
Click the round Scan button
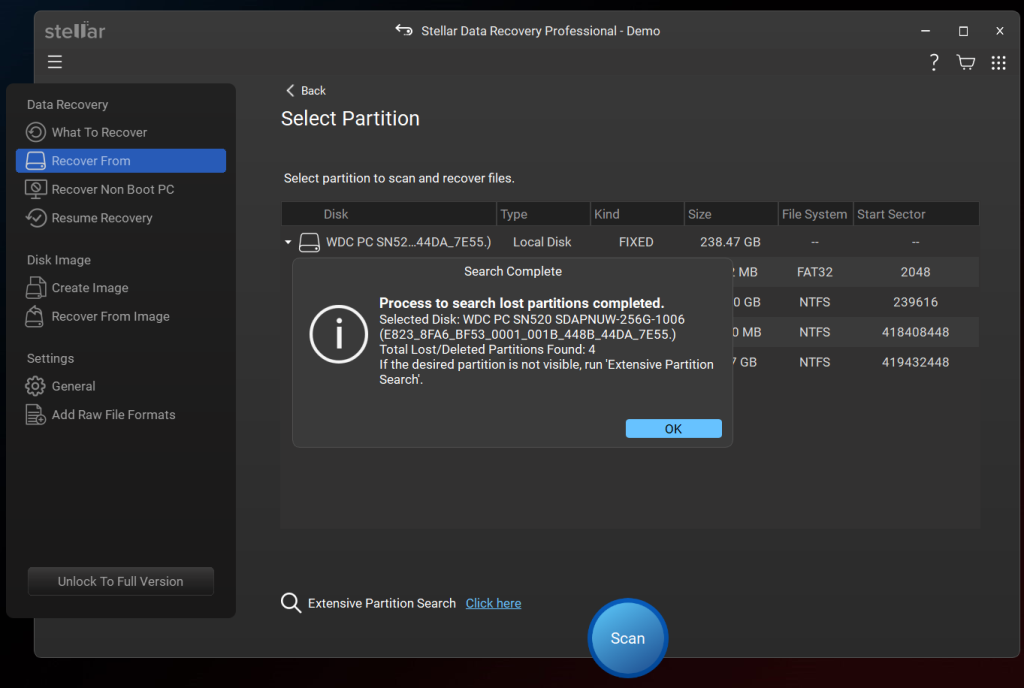(628, 638)
